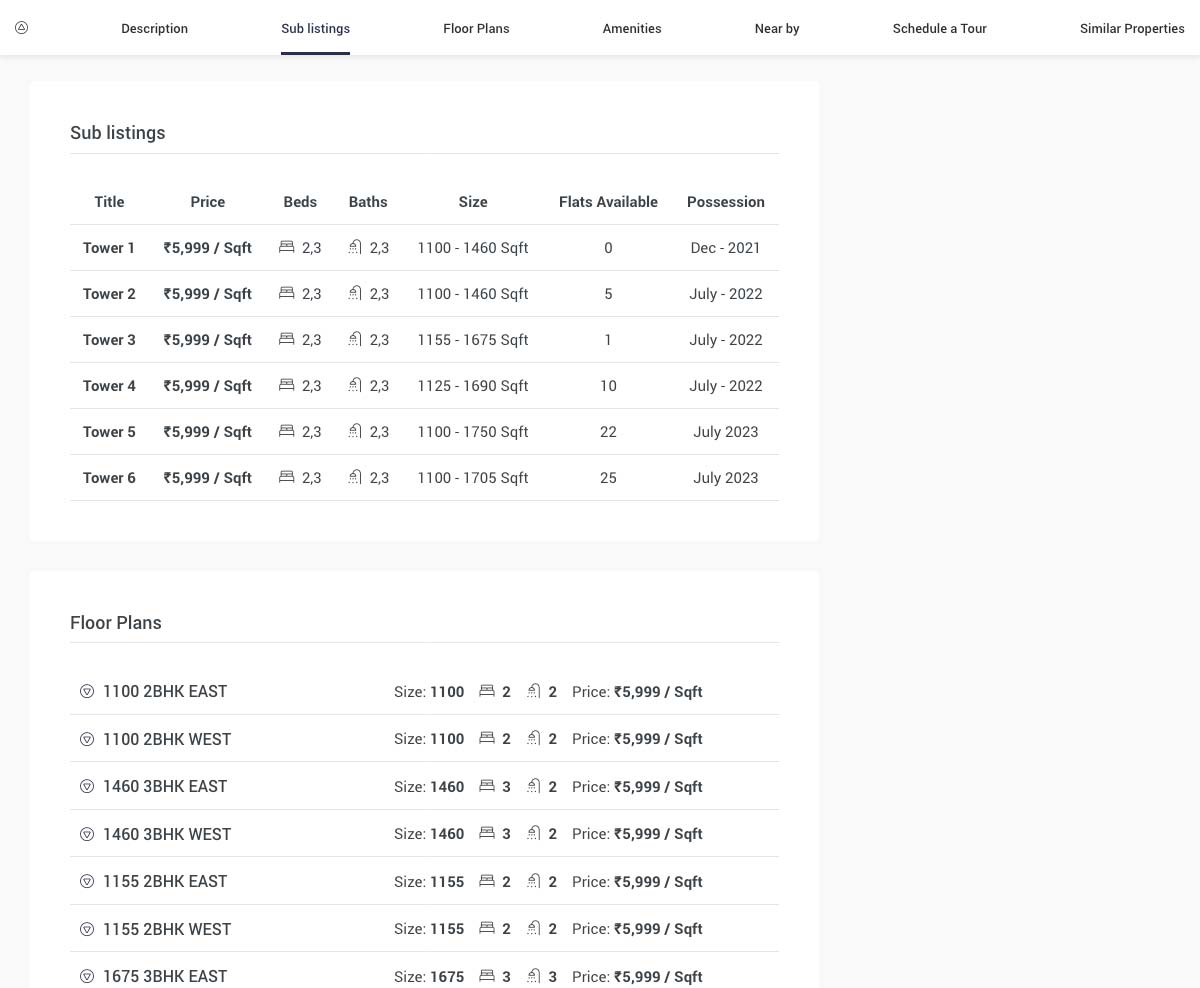Click the bath shower icon in Tower 1 row
Screen dimensions: 1200x988
pos(355,247)
